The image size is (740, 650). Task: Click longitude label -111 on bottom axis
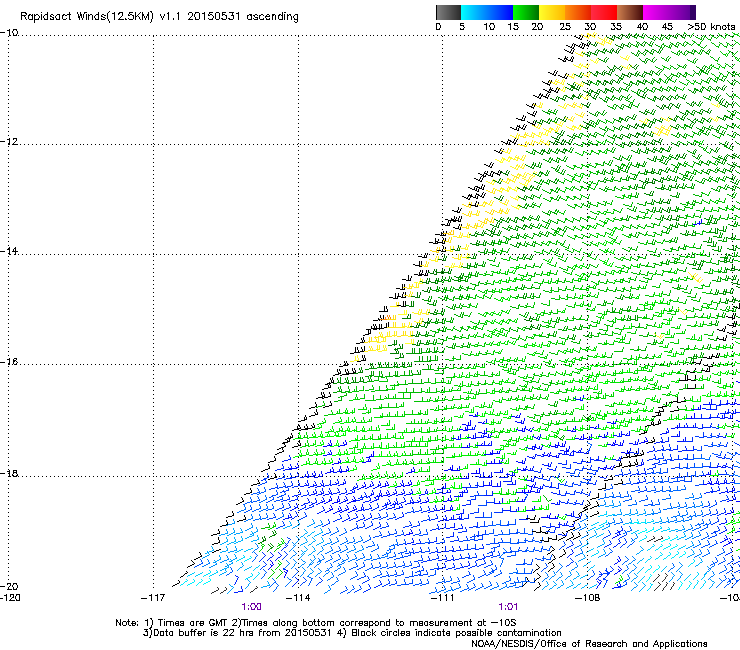point(443,598)
